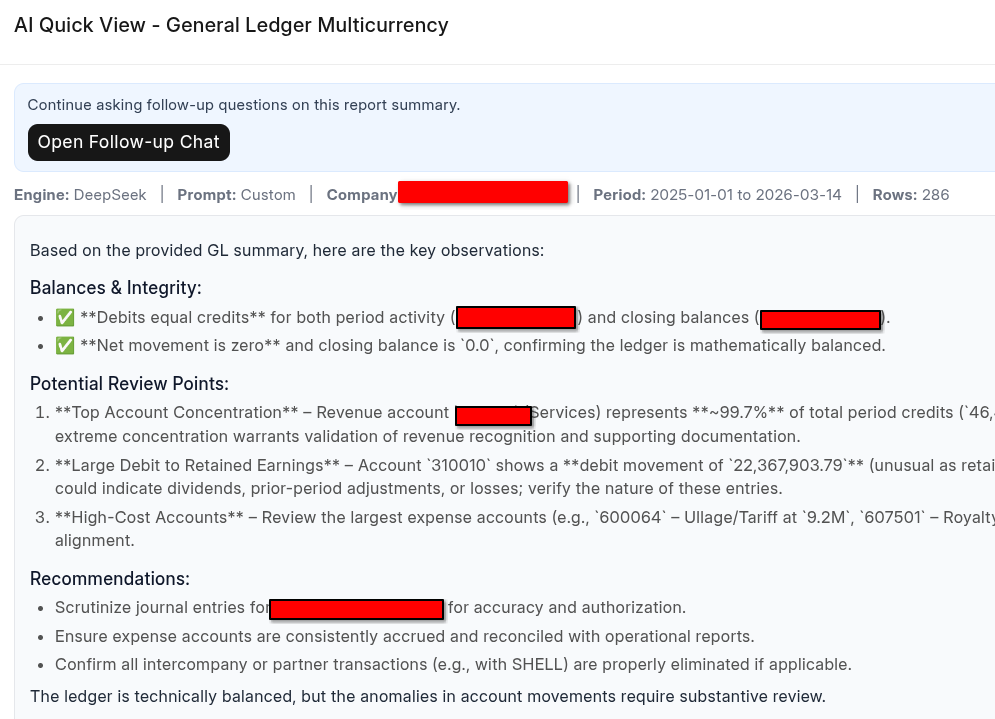
Task: Click the Confirm all intercompany transactions recommendation
Action: [x=453, y=664]
